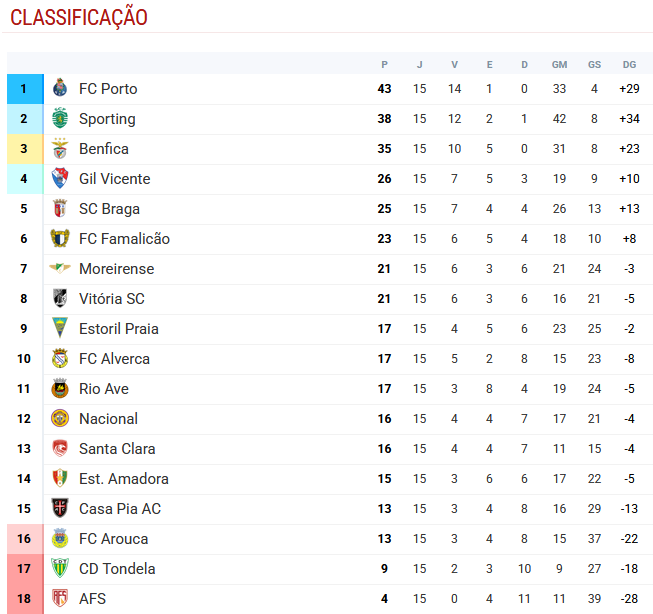The width and height of the screenshot is (653, 614).
Task: Sort table by the P points column
Action: [384, 64]
